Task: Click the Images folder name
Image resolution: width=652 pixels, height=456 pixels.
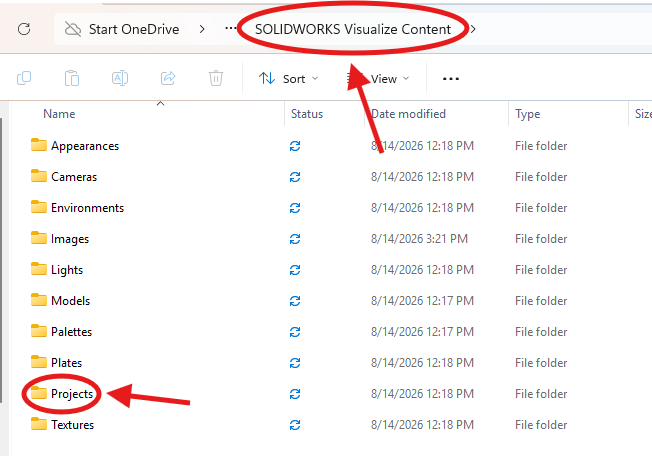Action: (x=70, y=239)
